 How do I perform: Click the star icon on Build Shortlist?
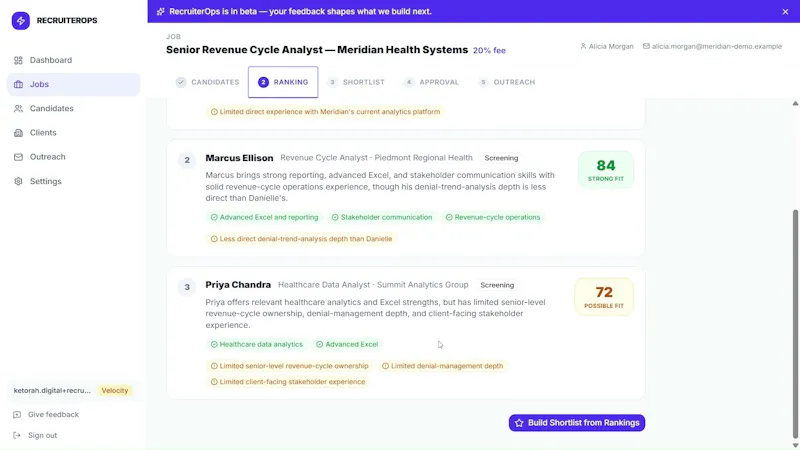[519, 423]
